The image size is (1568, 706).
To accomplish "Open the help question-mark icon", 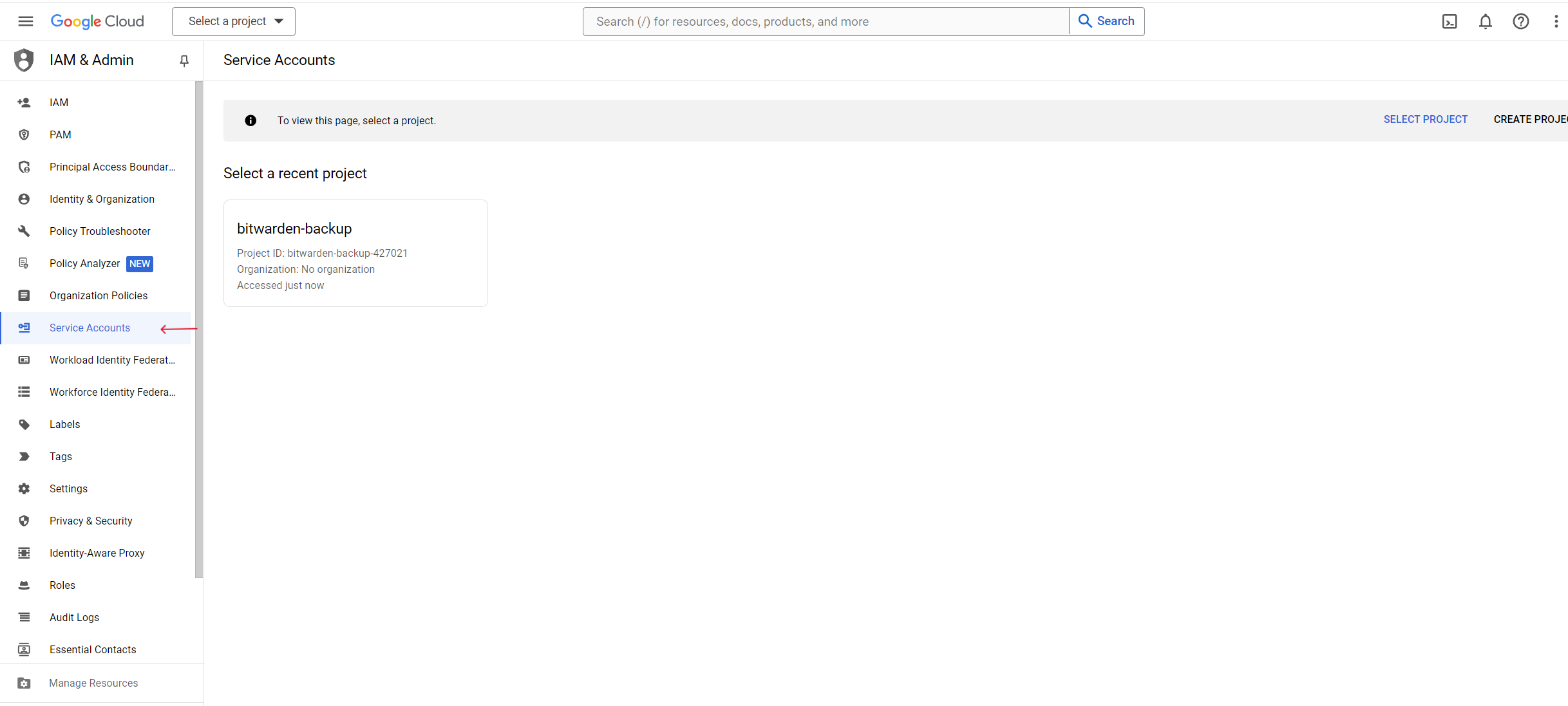I will (1521, 21).
